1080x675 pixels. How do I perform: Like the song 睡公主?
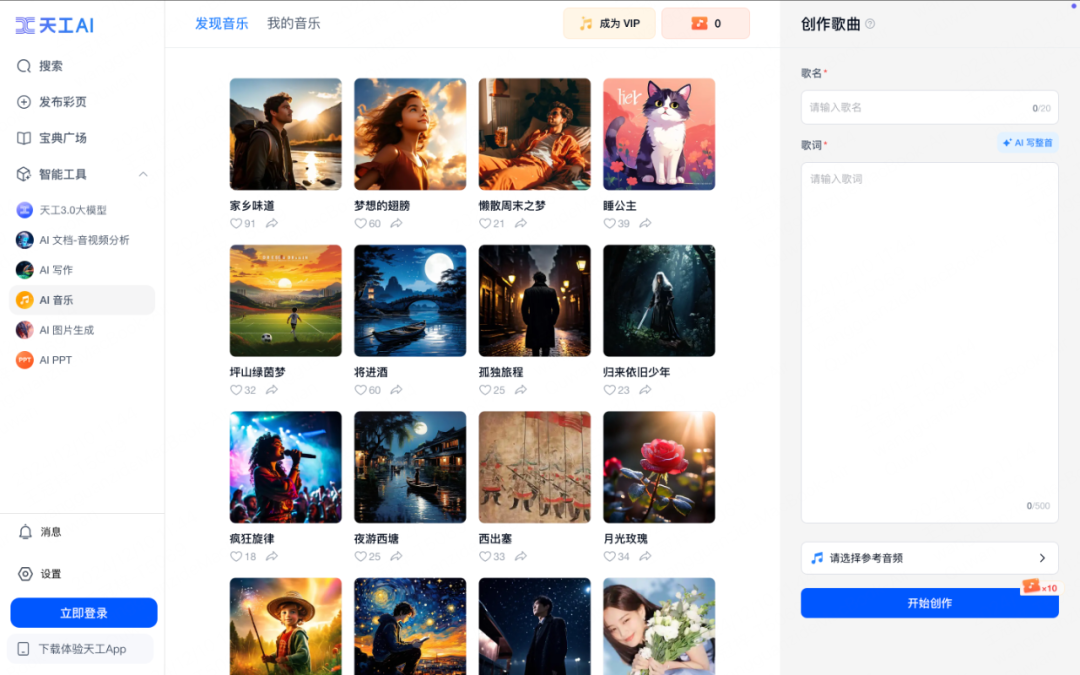[x=609, y=224]
